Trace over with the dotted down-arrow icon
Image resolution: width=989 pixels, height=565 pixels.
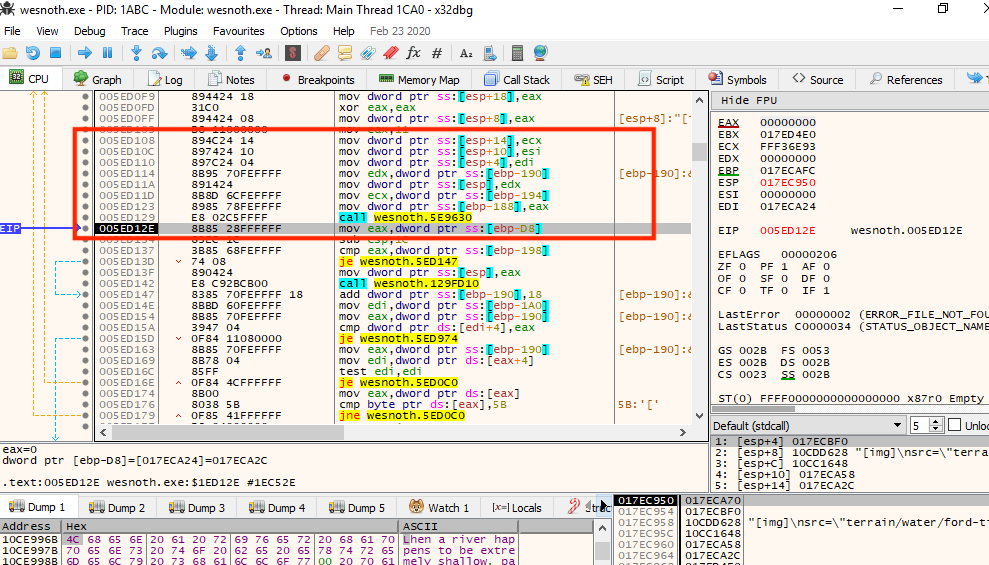211,53
